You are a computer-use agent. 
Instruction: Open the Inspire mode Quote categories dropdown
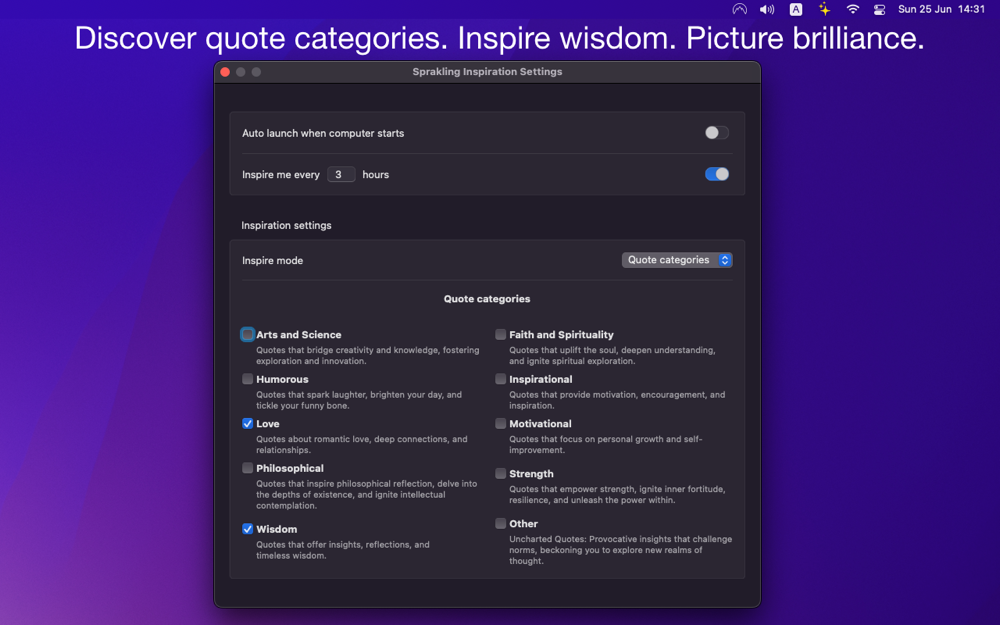click(677, 260)
